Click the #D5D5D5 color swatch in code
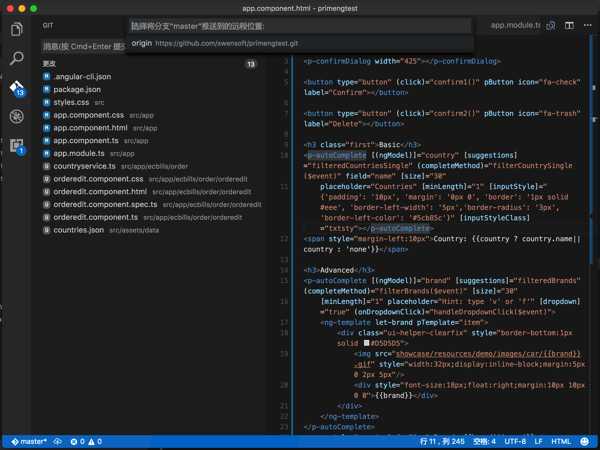The height and width of the screenshot is (450, 600). (x=366, y=343)
